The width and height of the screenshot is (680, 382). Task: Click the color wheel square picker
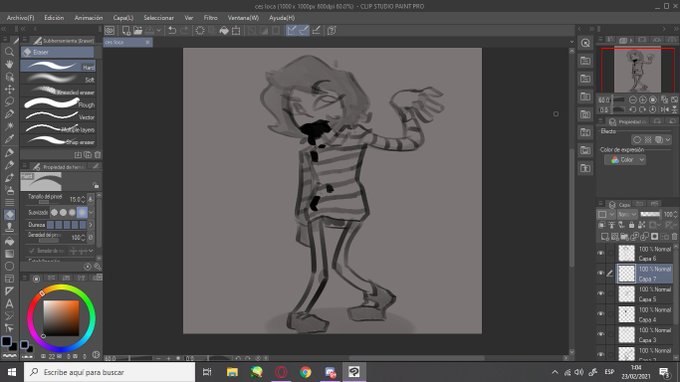tap(61, 318)
